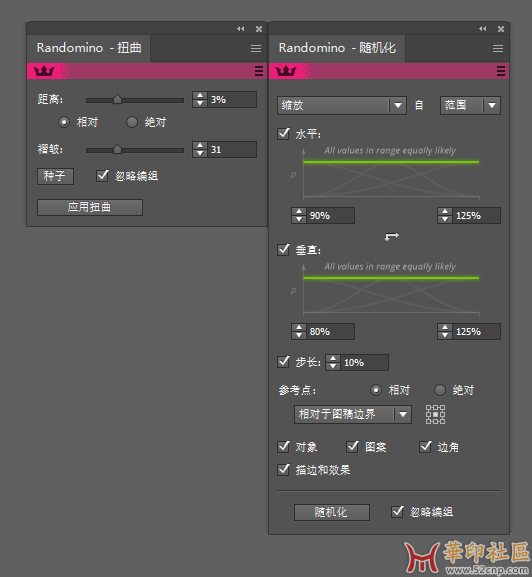Click crown icon in 随机化 panel
532x577 pixels.
click(286, 71)
